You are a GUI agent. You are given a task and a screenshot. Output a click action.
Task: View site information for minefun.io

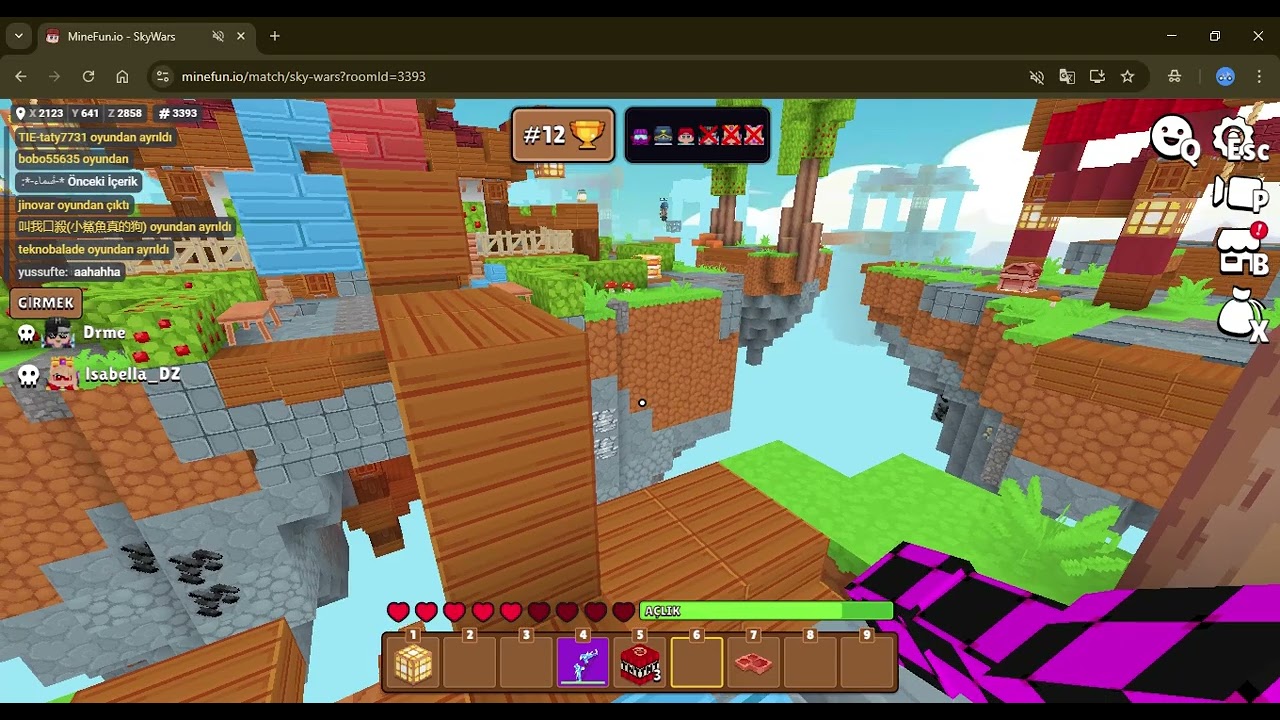click(163, 76)
